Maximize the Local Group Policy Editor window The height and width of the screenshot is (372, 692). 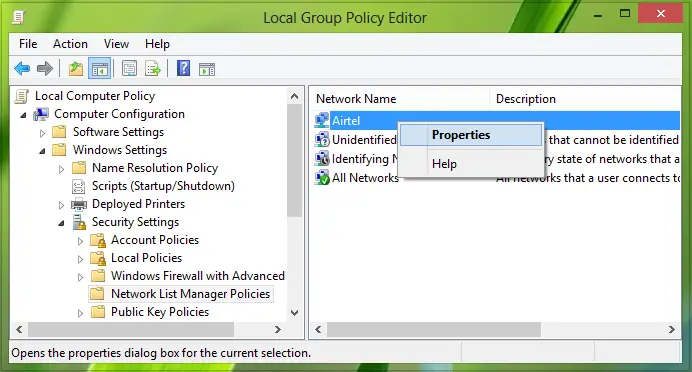625,14
